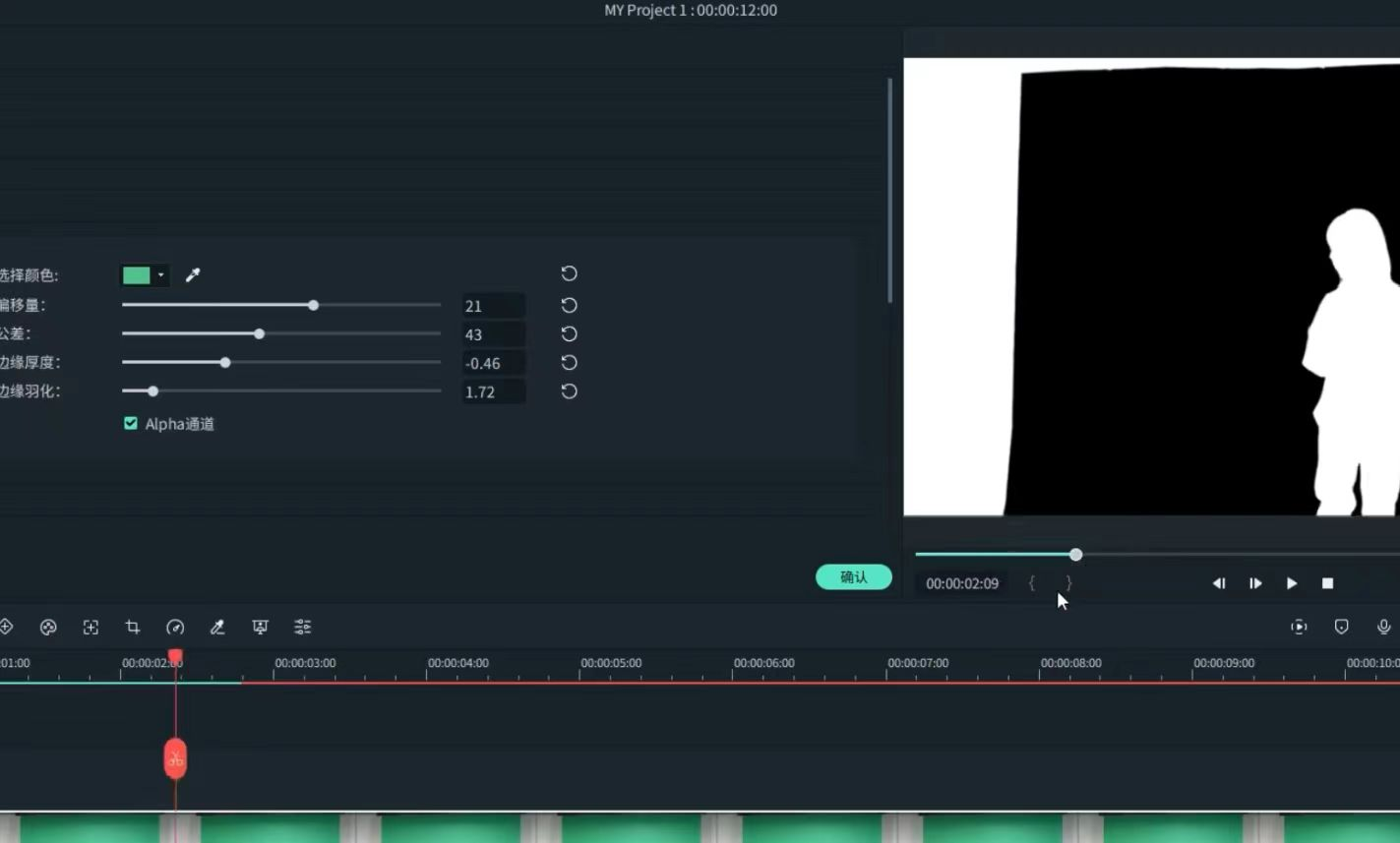The height and width of the screenshot is (843, 1400).
Task: Click the preview progress slider handle
Action: [1075, 555]
